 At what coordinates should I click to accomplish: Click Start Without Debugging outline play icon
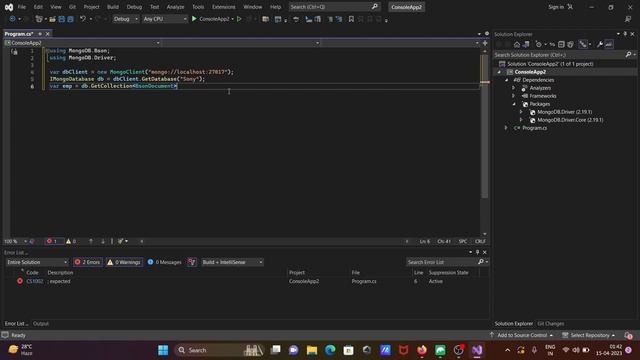click(239, 19)
